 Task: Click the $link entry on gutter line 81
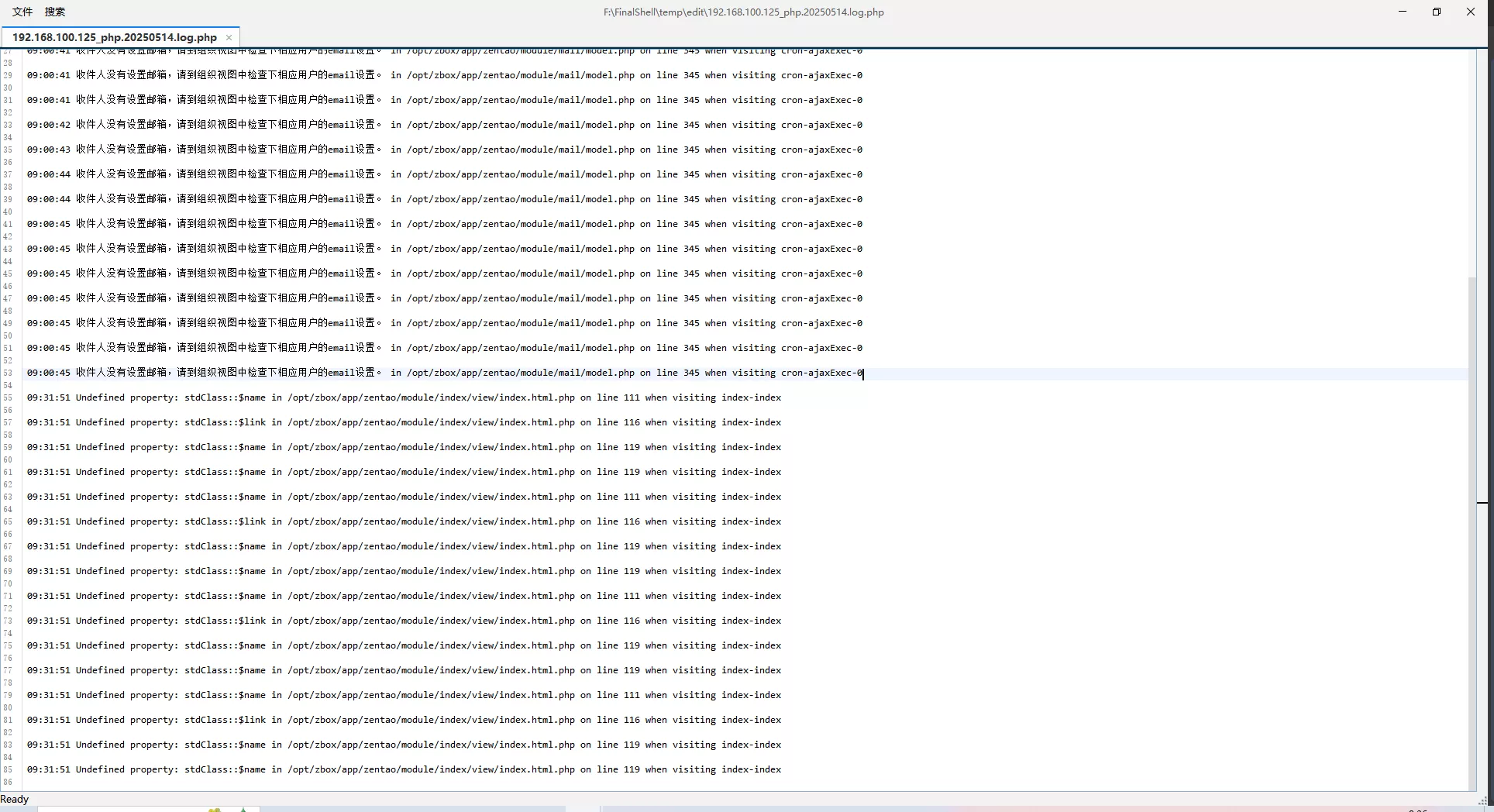click(404, 720)
